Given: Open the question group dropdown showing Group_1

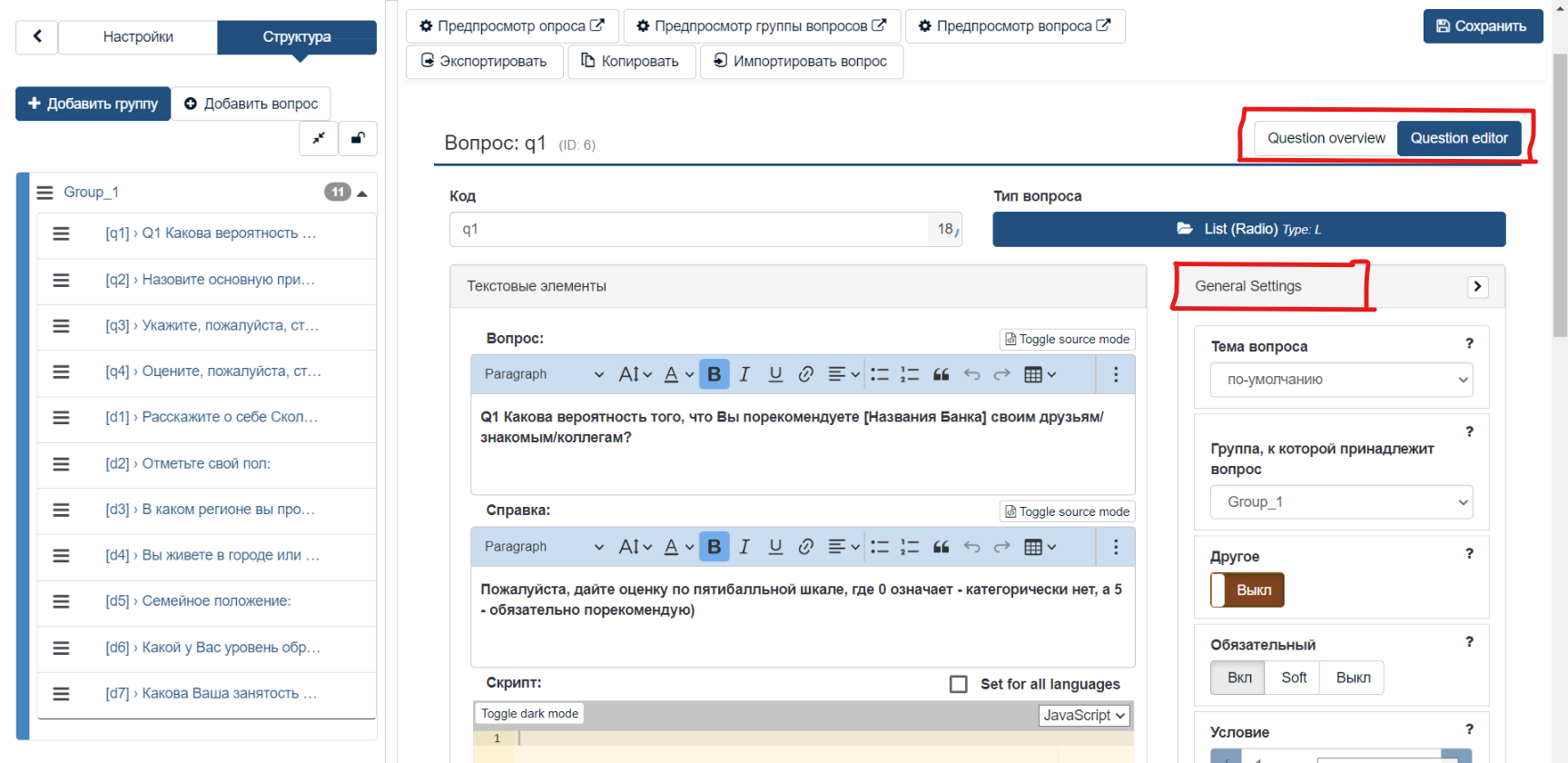Looking at the screenshot, I should (x=1341, y=502).
